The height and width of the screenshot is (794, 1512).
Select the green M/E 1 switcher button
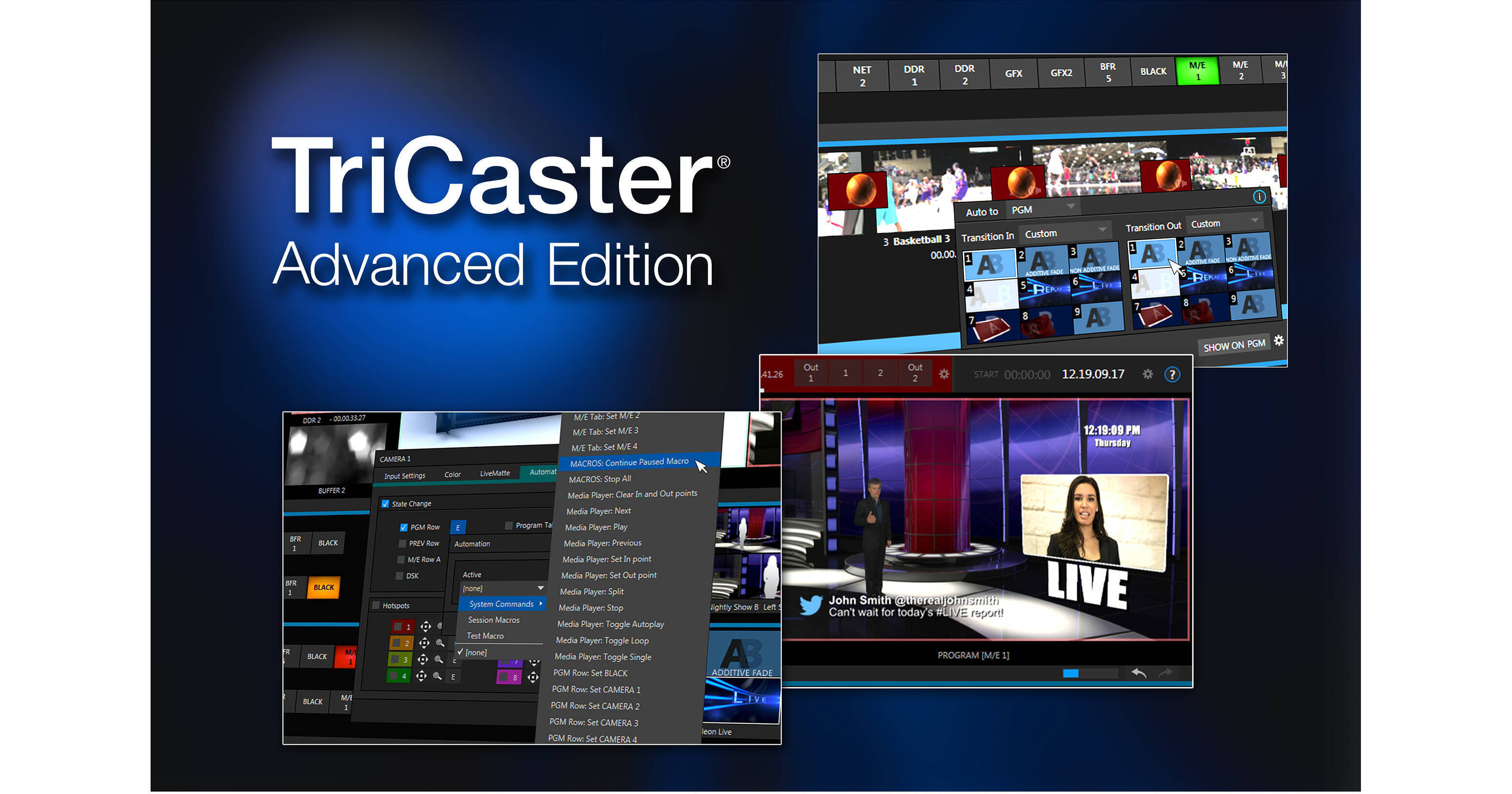[x=1197, y=71]
